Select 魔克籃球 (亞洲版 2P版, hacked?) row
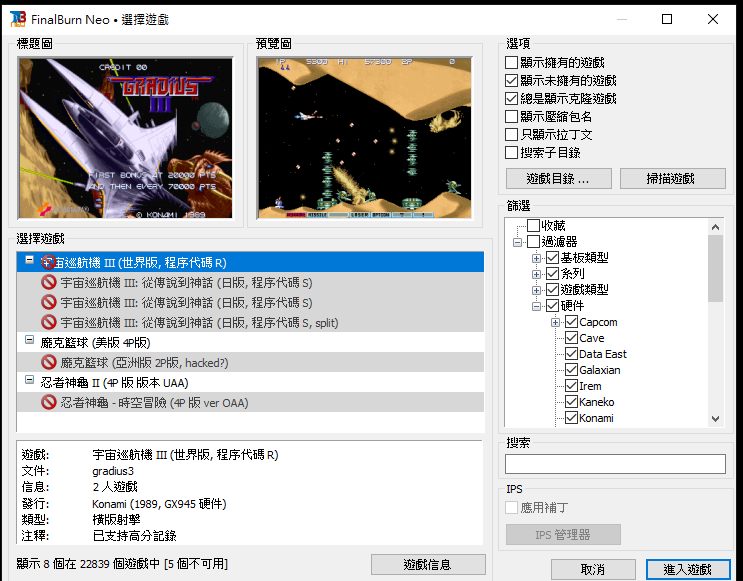This screenshot has height=581, width=743. pos(250,363)
